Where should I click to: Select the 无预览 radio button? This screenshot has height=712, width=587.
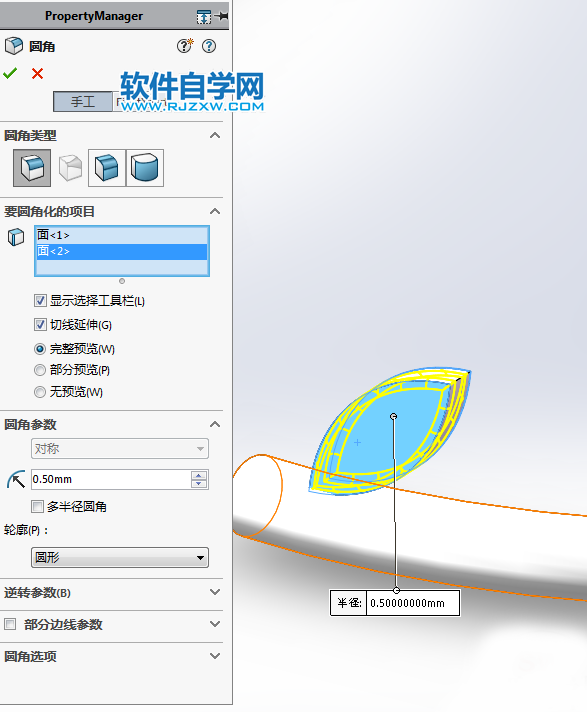(40, 392)
